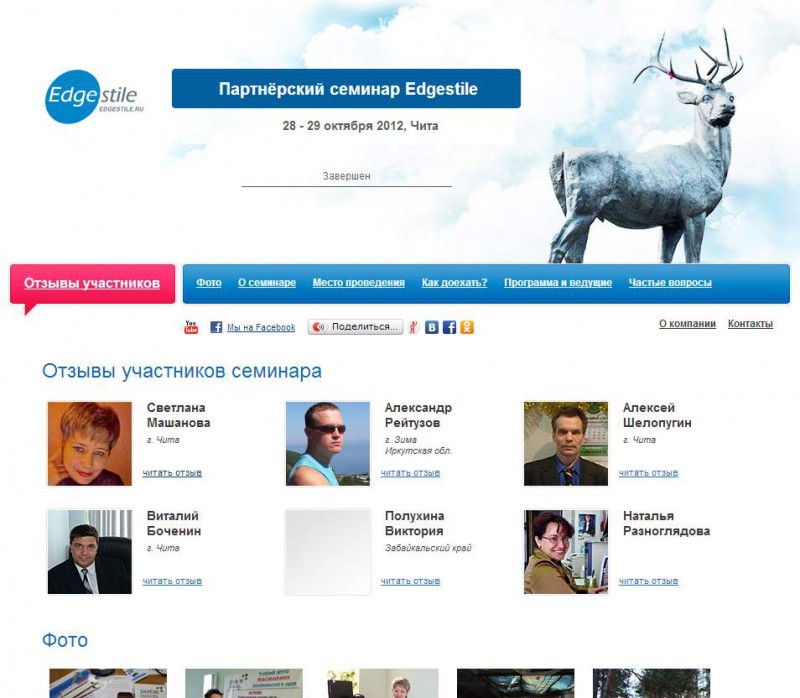Viewport: 800px width, 698px height.
Task: Share via the Ya.ru red figure icon
Action: click(x=414, y=327)
